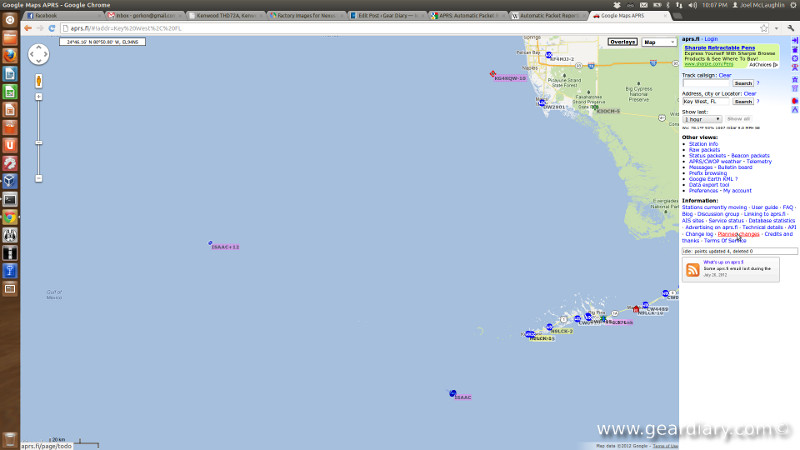800x450 pixels.
Task: Go back using the browser back arrow
Action: pyautogui.click(x=28, y=29)
